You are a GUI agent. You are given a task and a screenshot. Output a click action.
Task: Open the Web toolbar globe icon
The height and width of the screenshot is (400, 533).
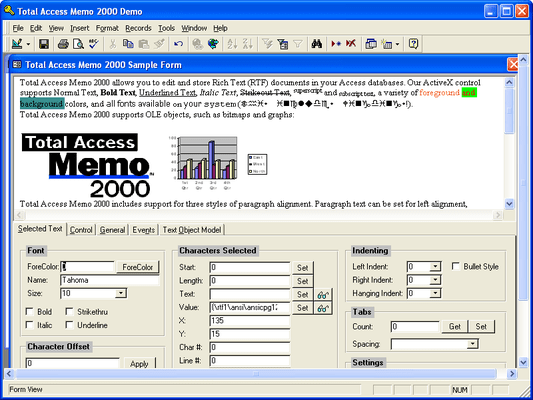[213, 44]
